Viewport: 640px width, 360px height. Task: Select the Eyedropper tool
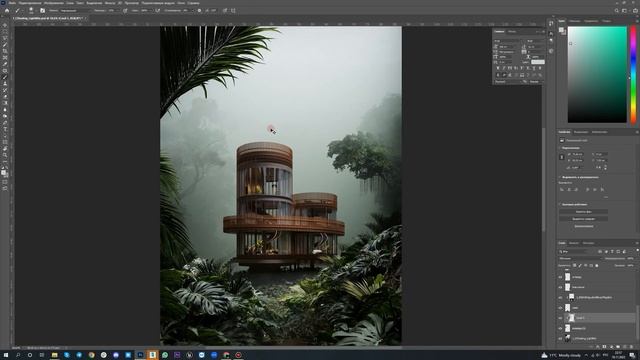point(5,64)
